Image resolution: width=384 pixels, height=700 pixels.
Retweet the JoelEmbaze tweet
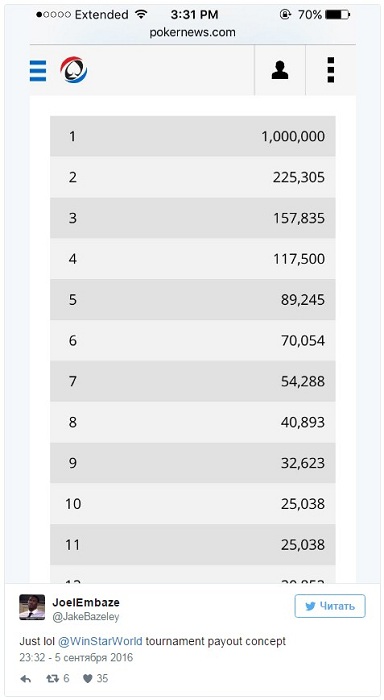pyautogui.click(x=58, y=679)
